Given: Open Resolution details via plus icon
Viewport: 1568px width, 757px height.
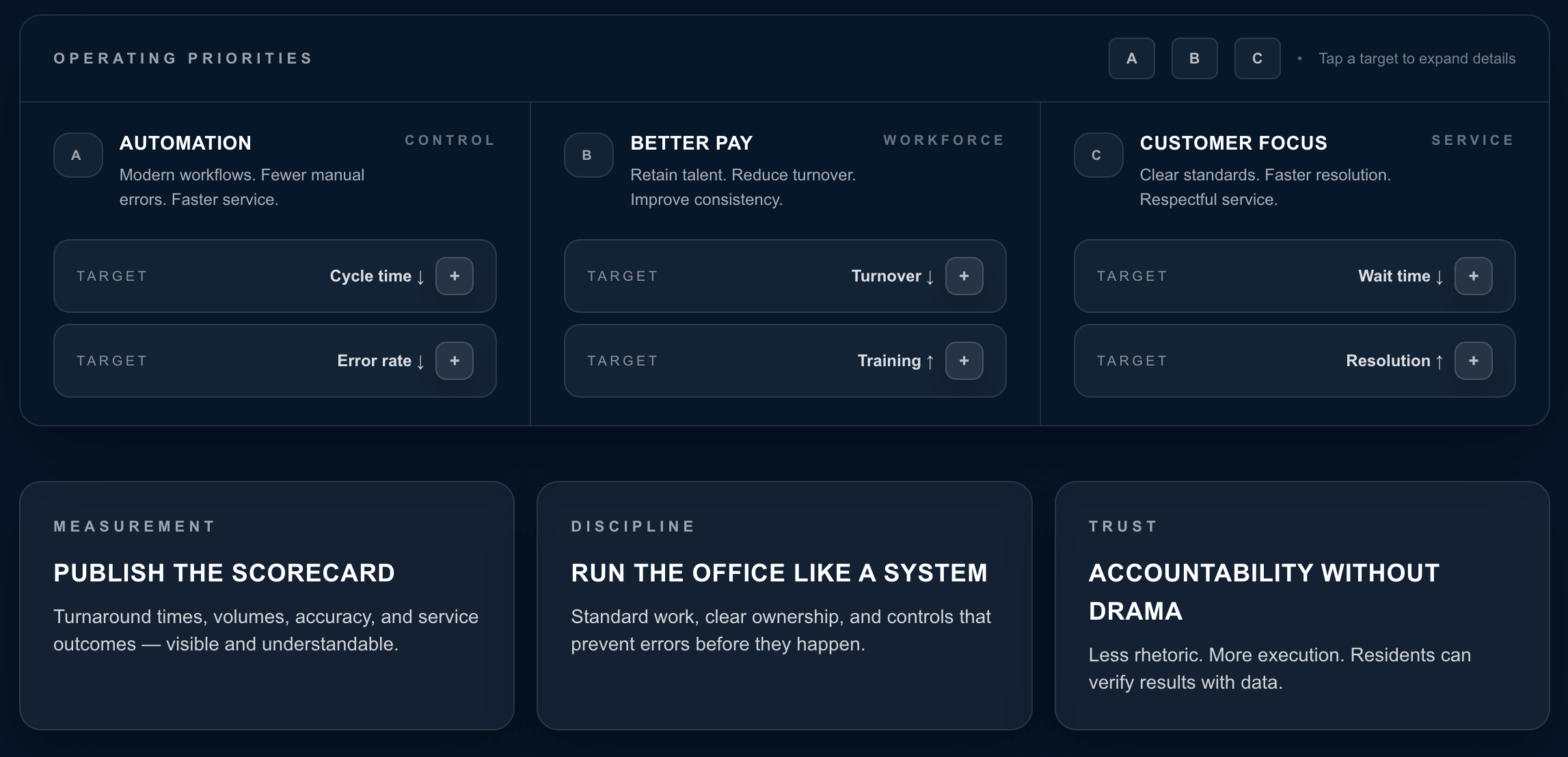Looking at the screenshot, I should click(1473, 361).
